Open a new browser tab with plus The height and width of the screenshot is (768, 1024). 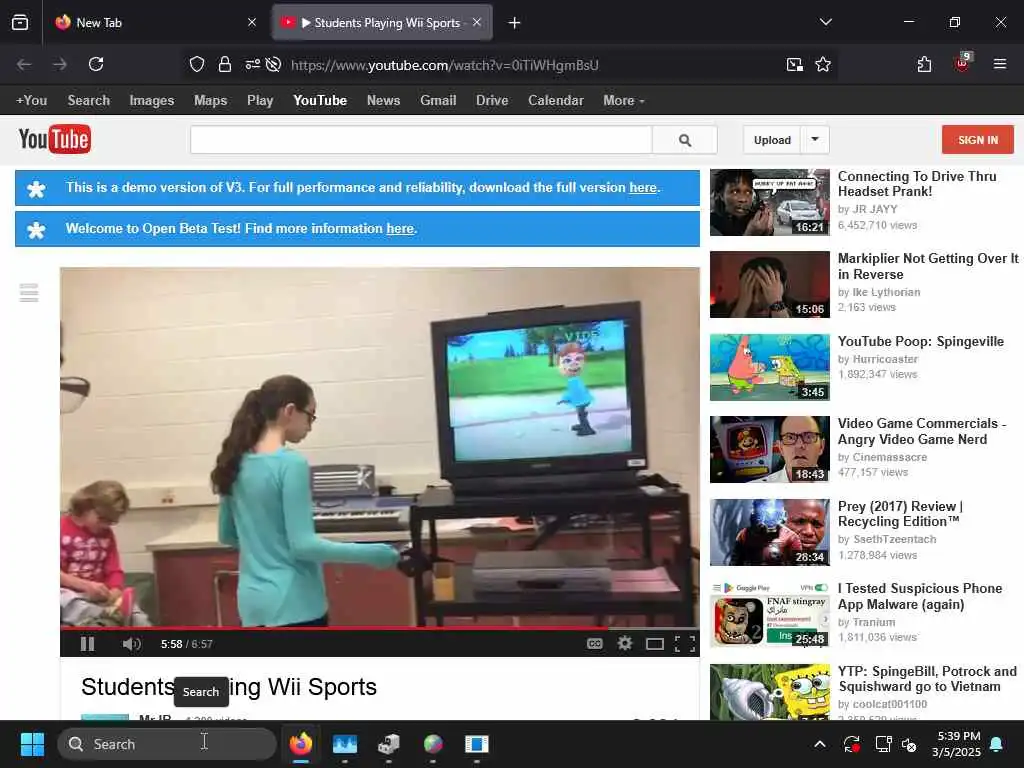click(515, 23)
